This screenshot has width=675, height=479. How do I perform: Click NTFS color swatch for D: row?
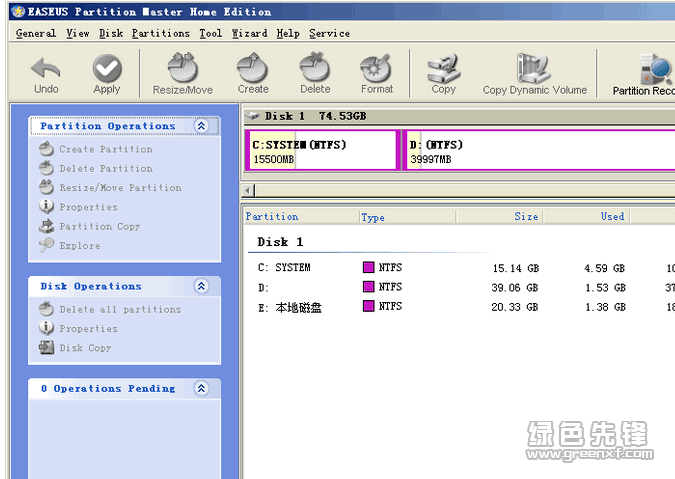(x=368, y=287)
